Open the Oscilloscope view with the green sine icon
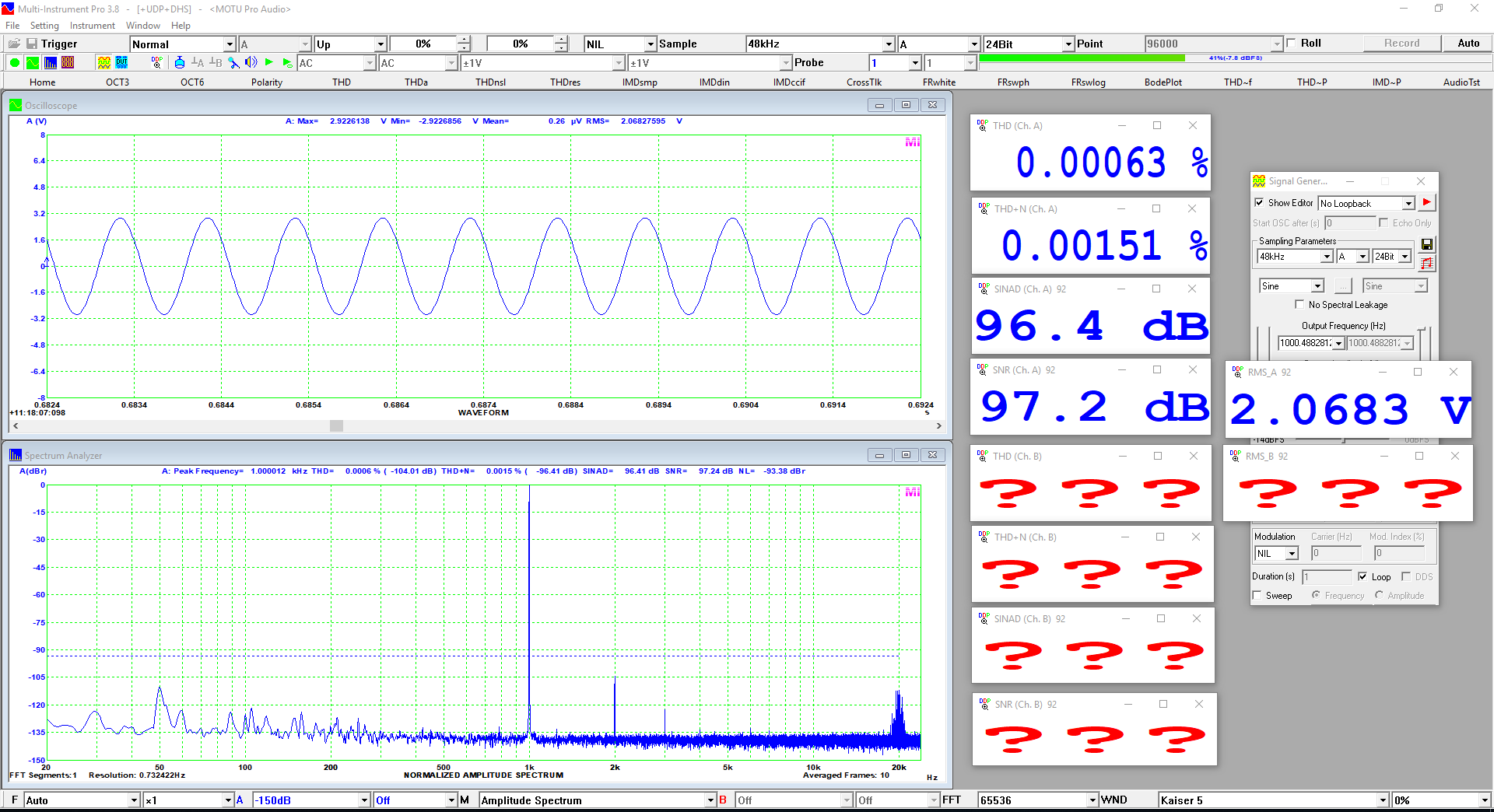The image size is (1494, 812). (33, 62)
